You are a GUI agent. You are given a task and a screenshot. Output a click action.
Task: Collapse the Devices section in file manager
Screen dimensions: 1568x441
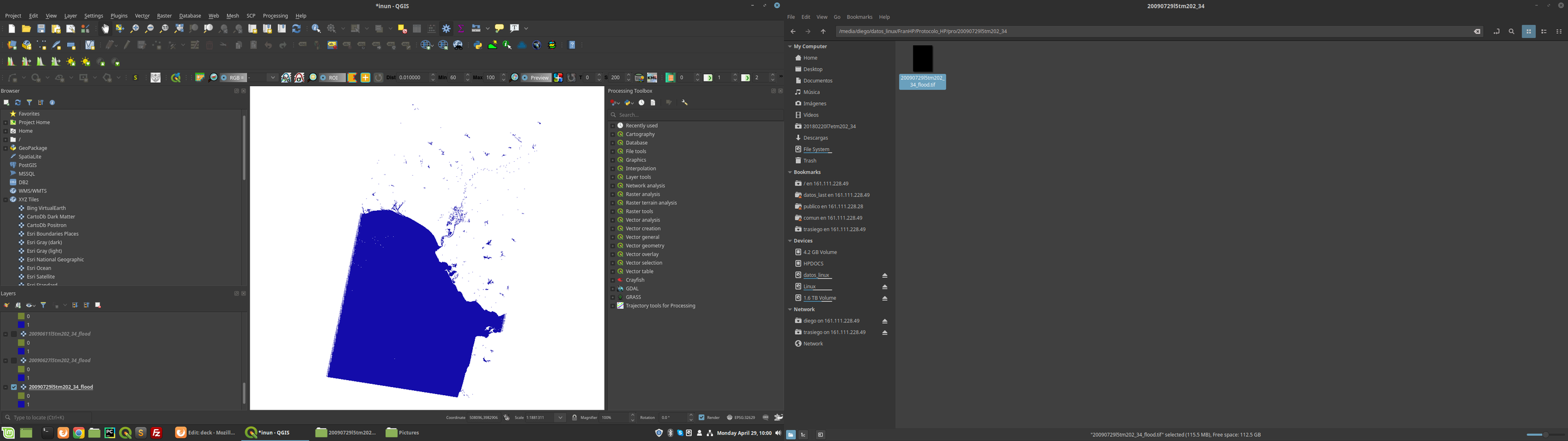(x=790, y=241)
